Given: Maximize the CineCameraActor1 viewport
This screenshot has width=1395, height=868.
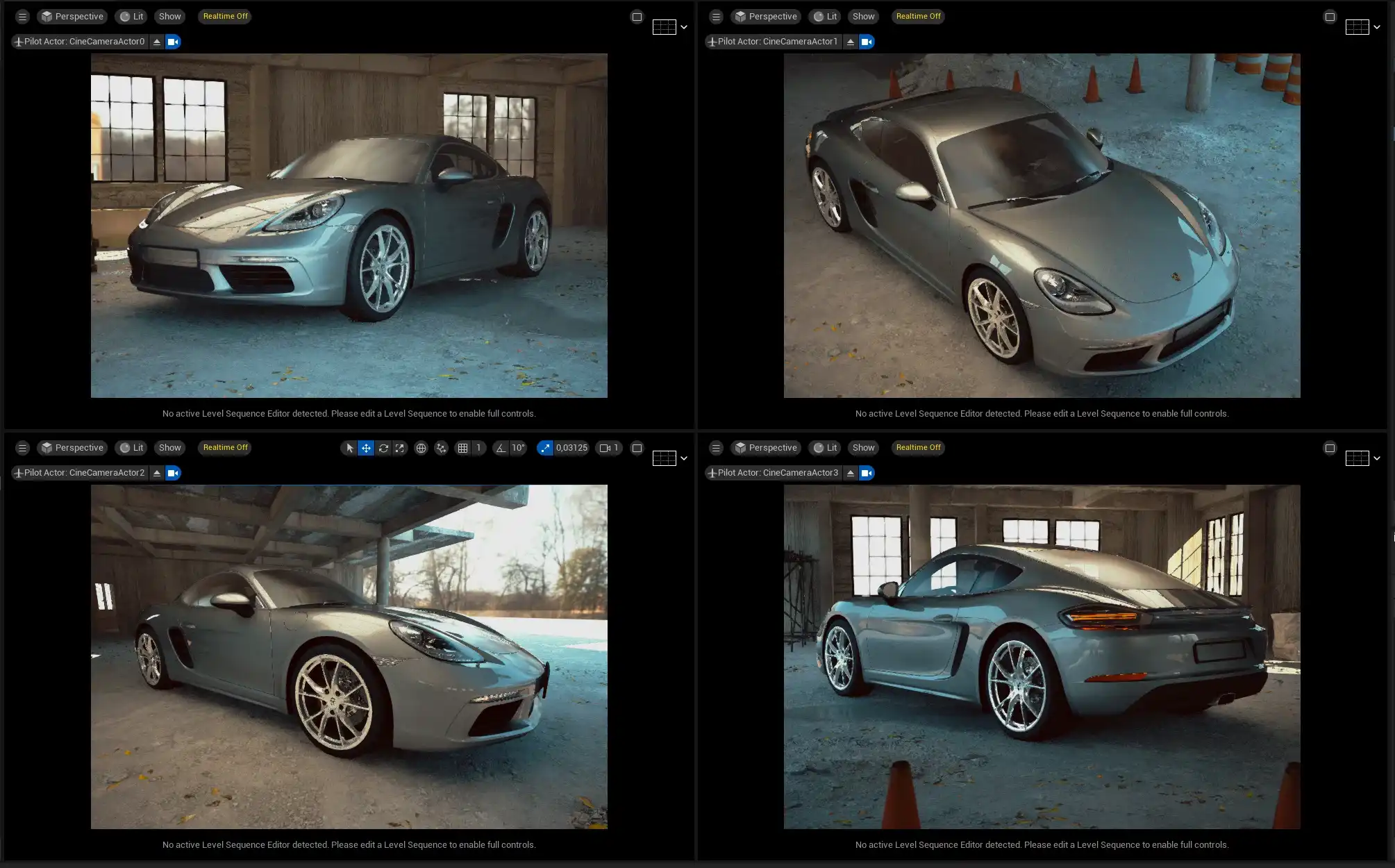Looking at the screenshot, I should point(1330,17).
